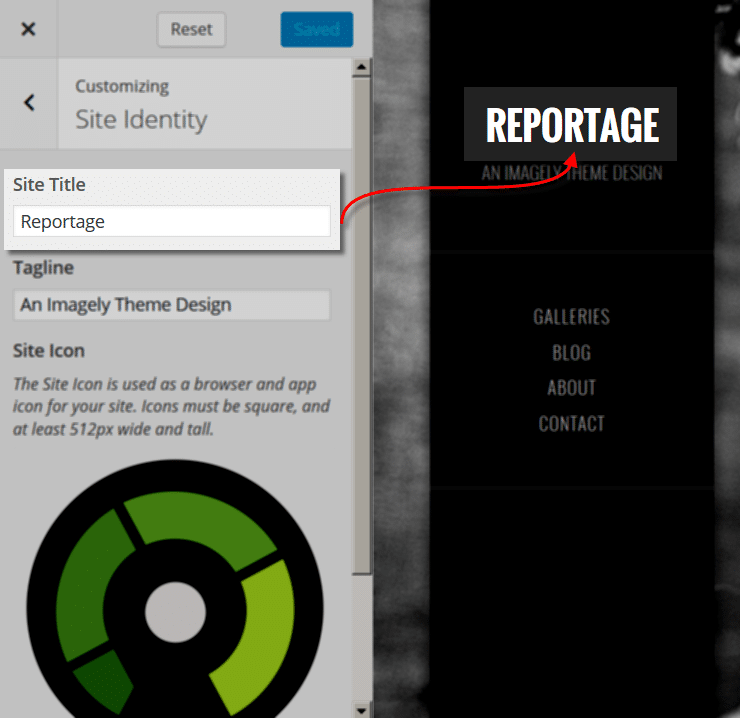Open the ABOUT menu item in preview
The image size is (740, 718).
(572, 388)
